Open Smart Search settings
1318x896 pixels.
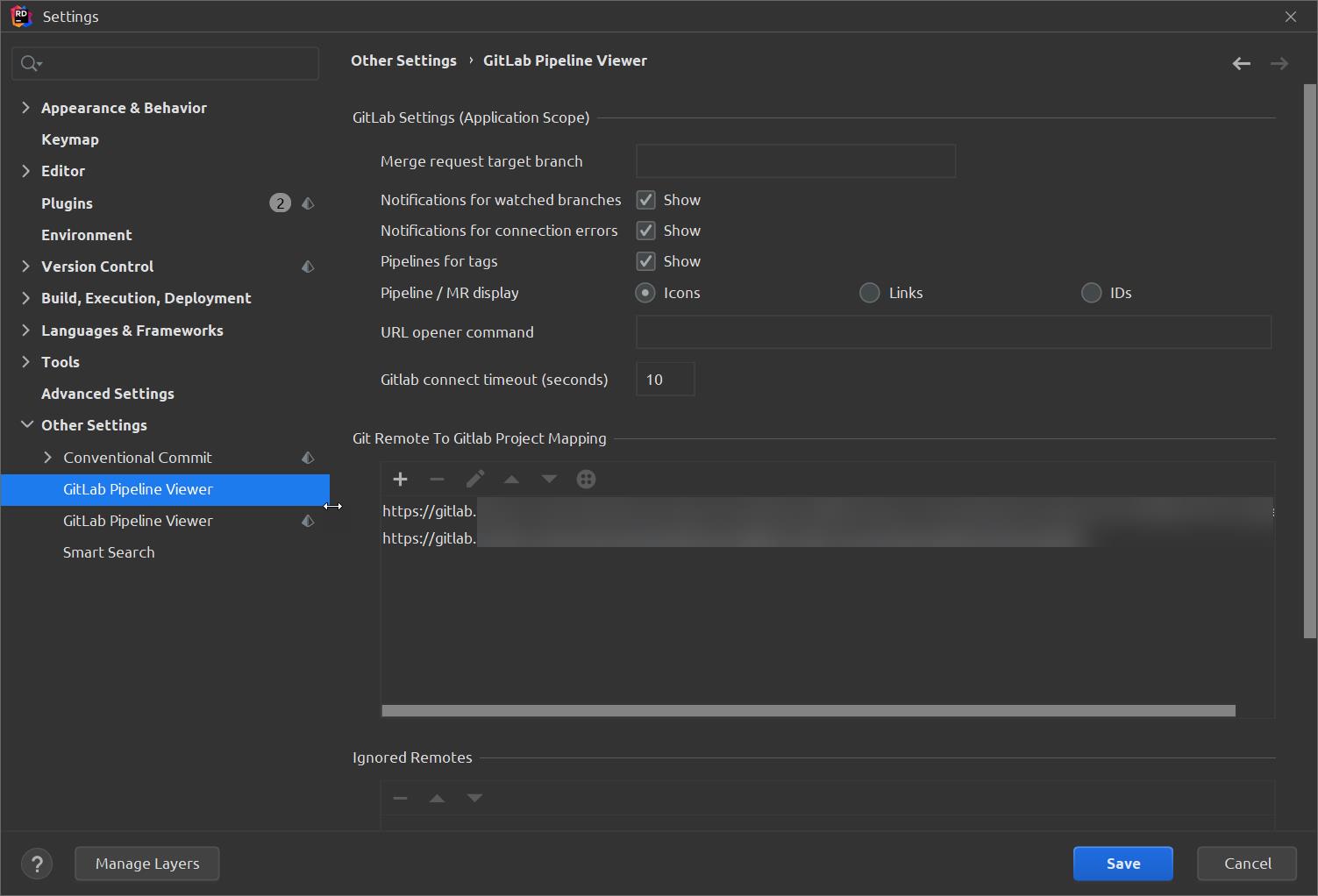pyautogui.click(x=109, y=552)
